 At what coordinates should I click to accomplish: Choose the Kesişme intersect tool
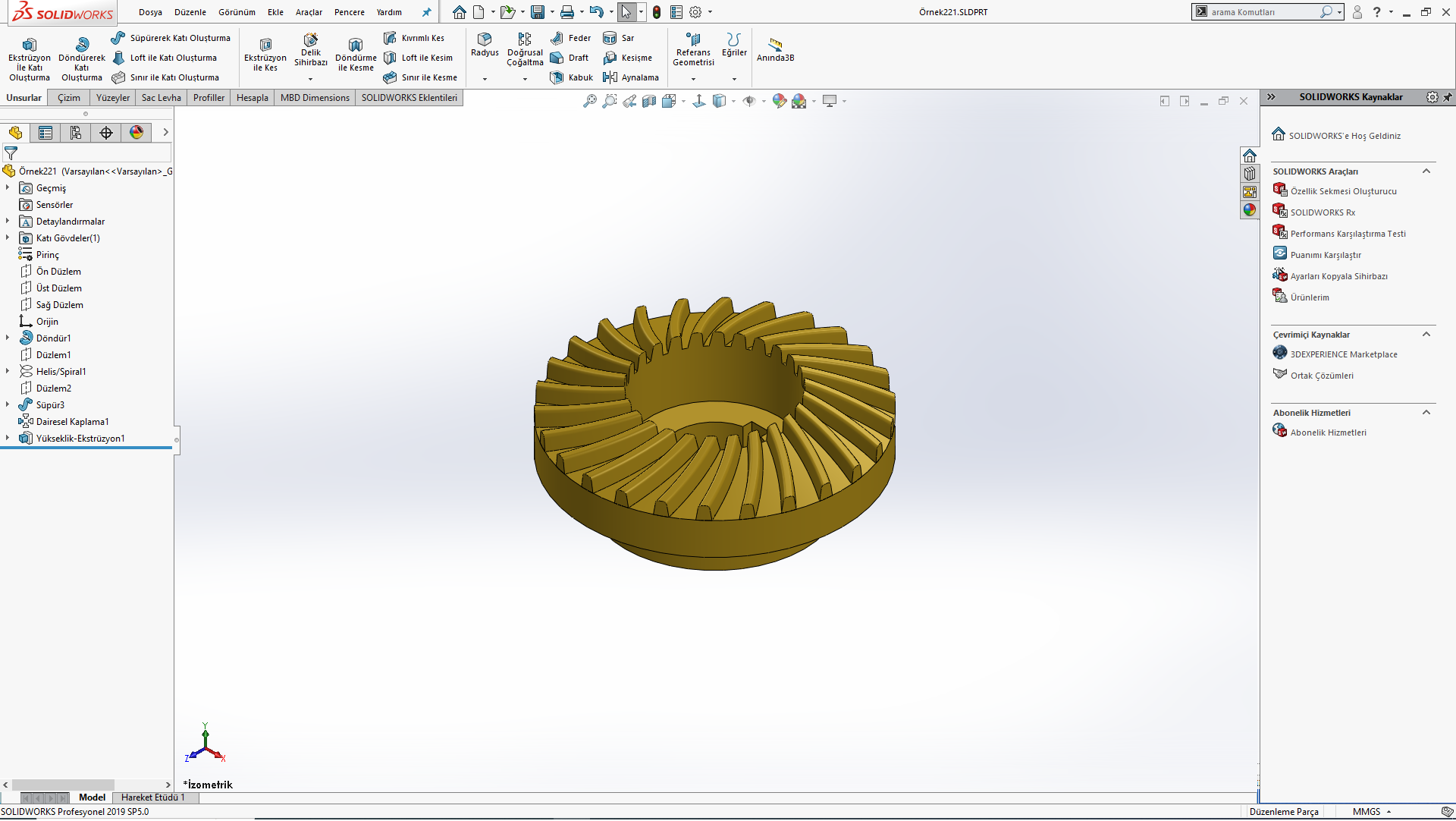coord(627,58)
